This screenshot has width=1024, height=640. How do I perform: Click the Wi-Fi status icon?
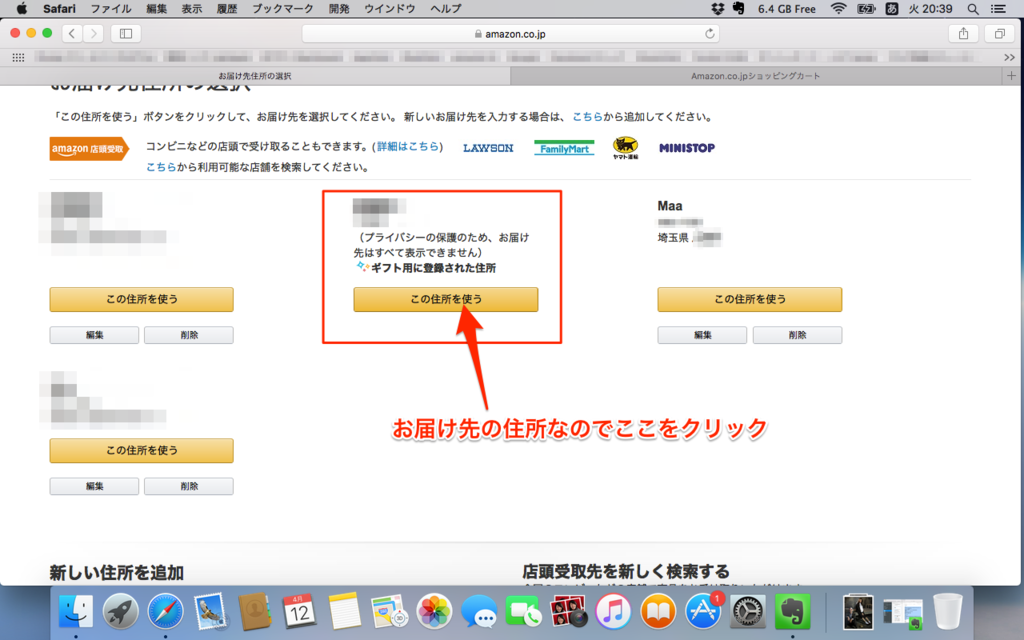click(x=839, y=8)
